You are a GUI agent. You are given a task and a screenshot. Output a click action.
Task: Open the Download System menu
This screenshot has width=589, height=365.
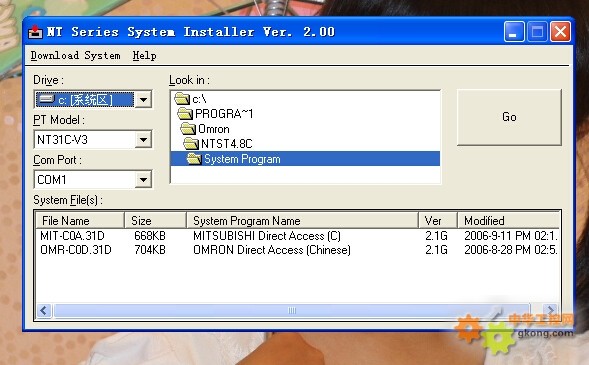[76, 56]
